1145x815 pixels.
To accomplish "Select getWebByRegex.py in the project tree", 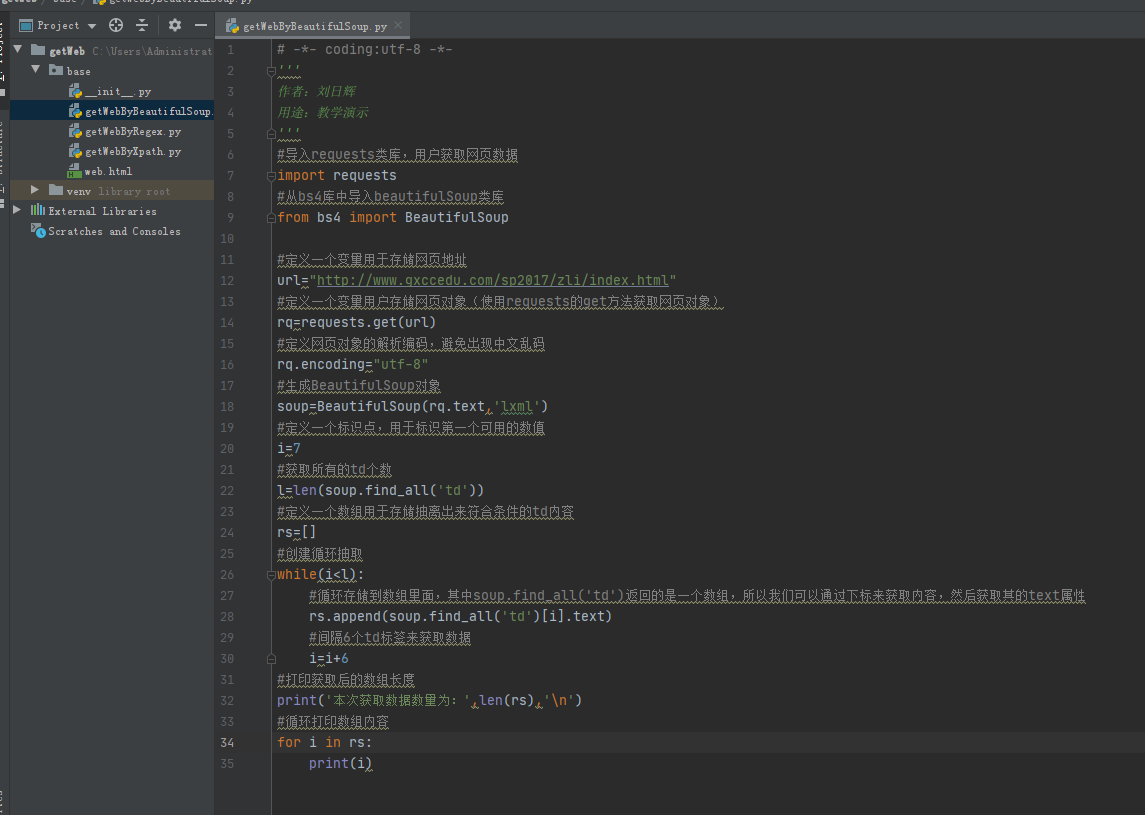I will point(132,131).
